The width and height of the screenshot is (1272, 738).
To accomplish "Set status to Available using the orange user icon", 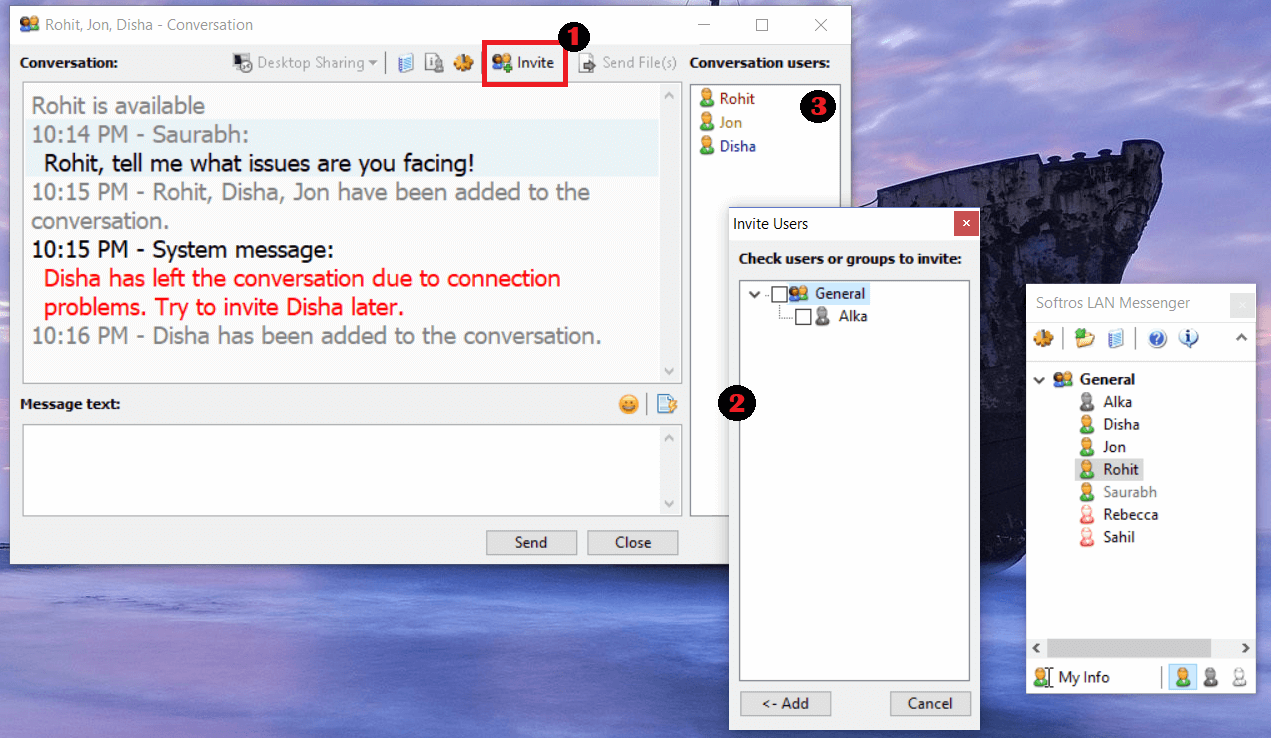I will click(1183, 678).
